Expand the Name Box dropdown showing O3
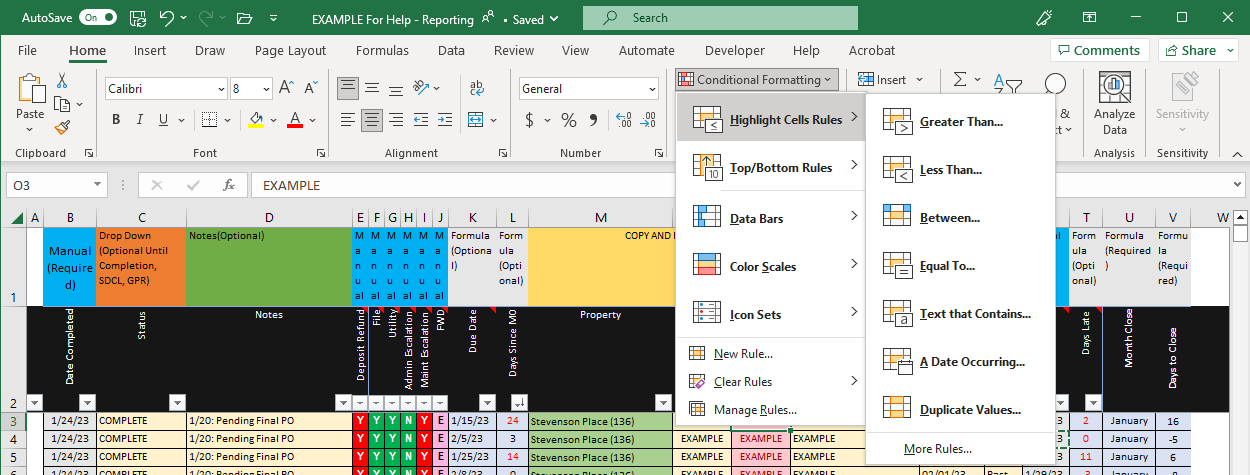Image resolution: width=1250 pixels, height=475 pixels. click(x=97, y=185)
